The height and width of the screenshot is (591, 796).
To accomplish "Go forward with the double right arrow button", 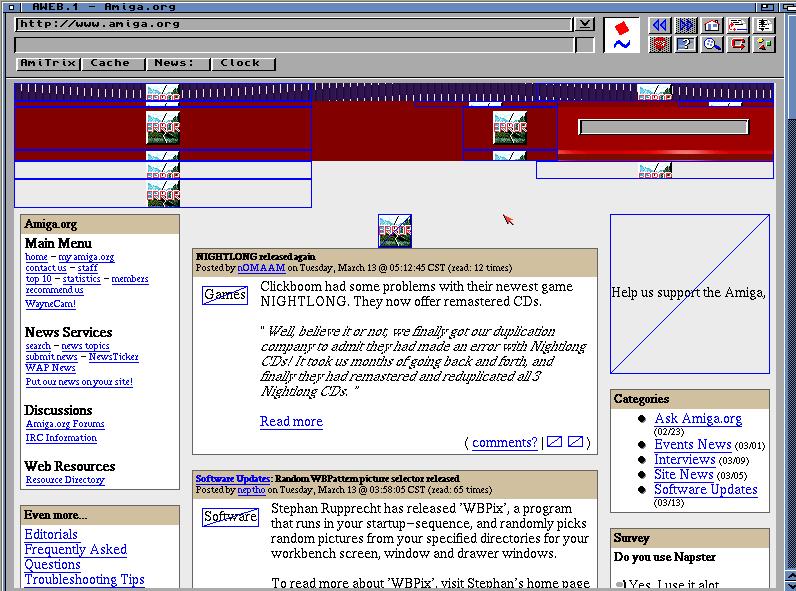I will [686, 25].
